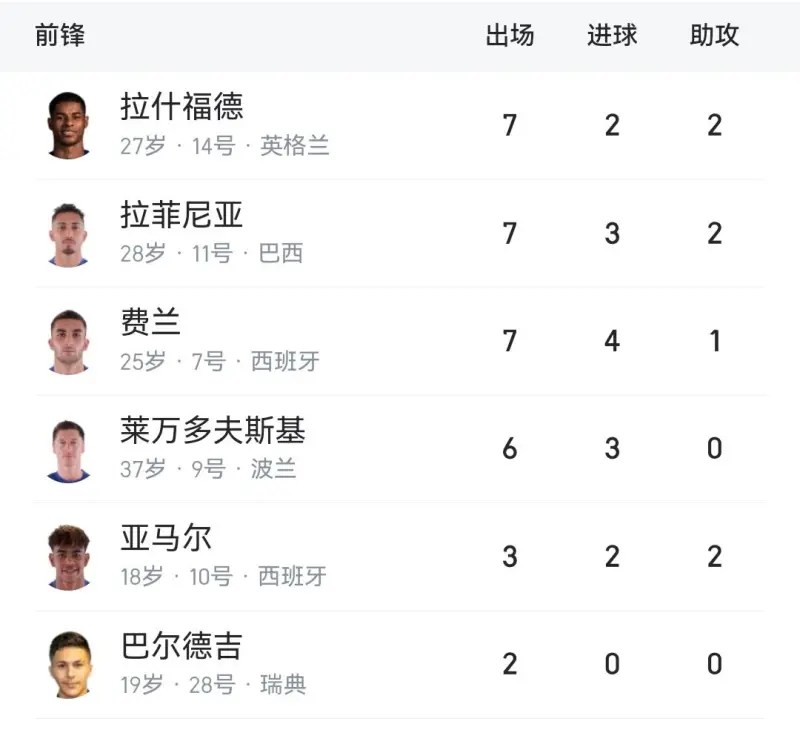This screenshot has height=730, width=800.
Task: Click player name 拉菲尼亚
Action: [x=182, y=215]
